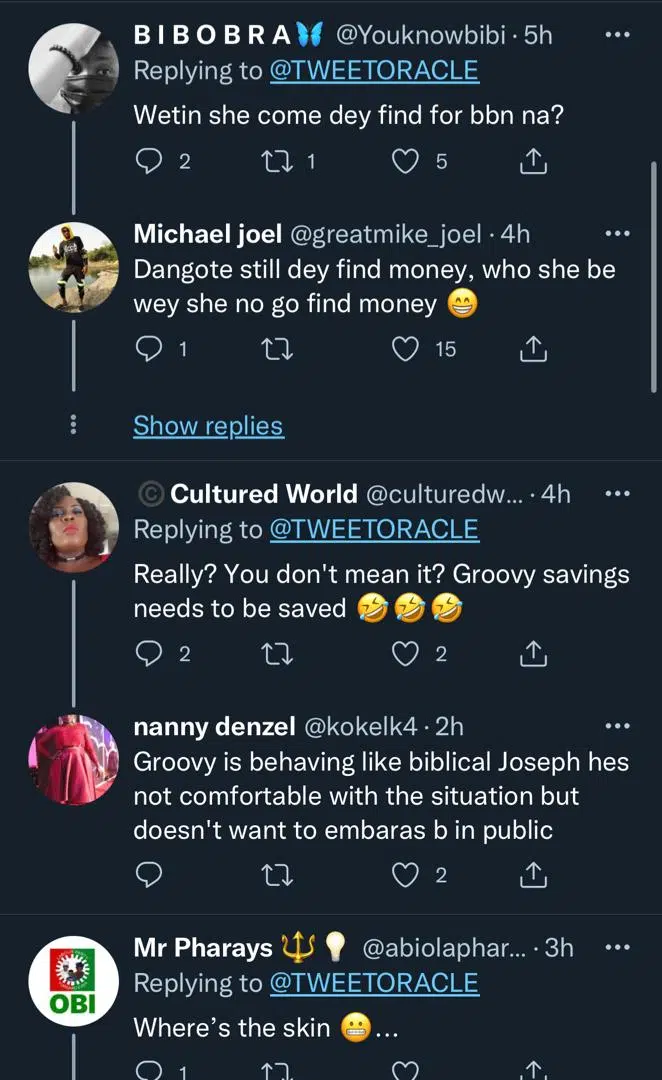Image resolution: width=662 pixels, height=1080 pixels.
Task: View Michael joel's profile avatar
Action: [73, 266]
